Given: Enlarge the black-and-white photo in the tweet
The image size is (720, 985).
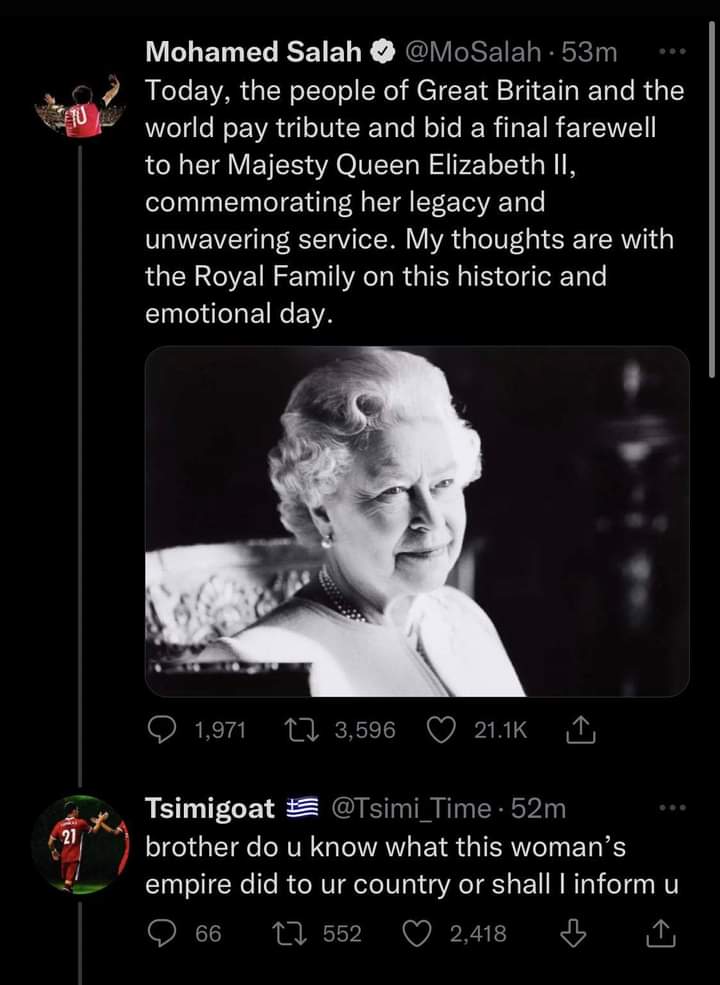Looking at the screenshot, I should 417,521.
